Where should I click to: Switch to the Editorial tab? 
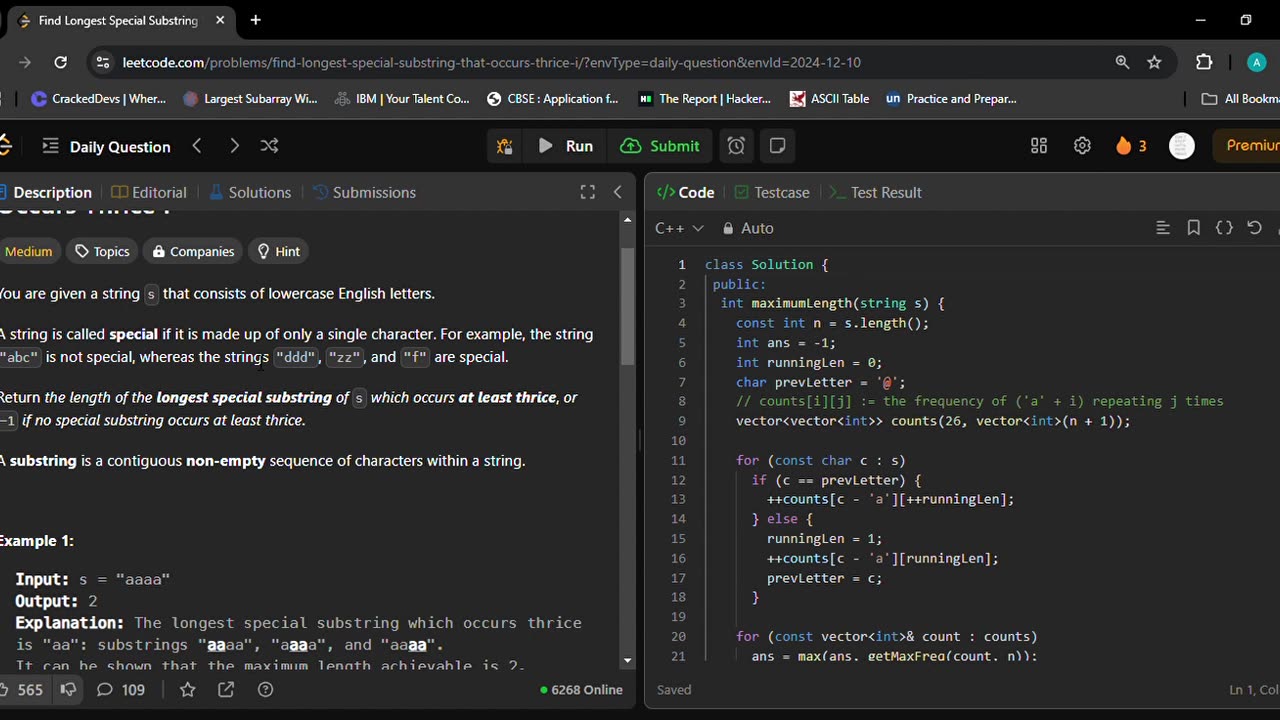[149, 192]
